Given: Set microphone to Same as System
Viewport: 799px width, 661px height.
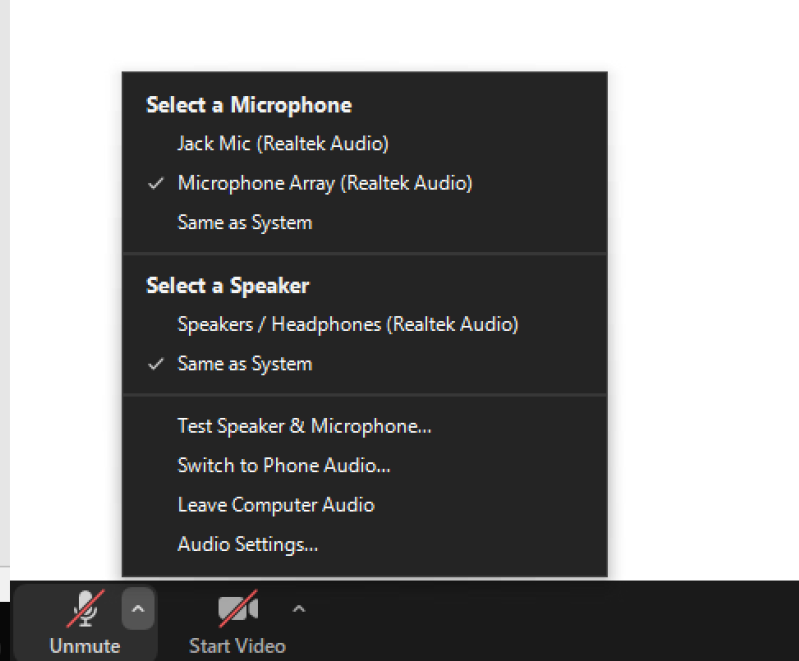Looking at the screenshot, I should pyautogui.click(x=244, y=223).
